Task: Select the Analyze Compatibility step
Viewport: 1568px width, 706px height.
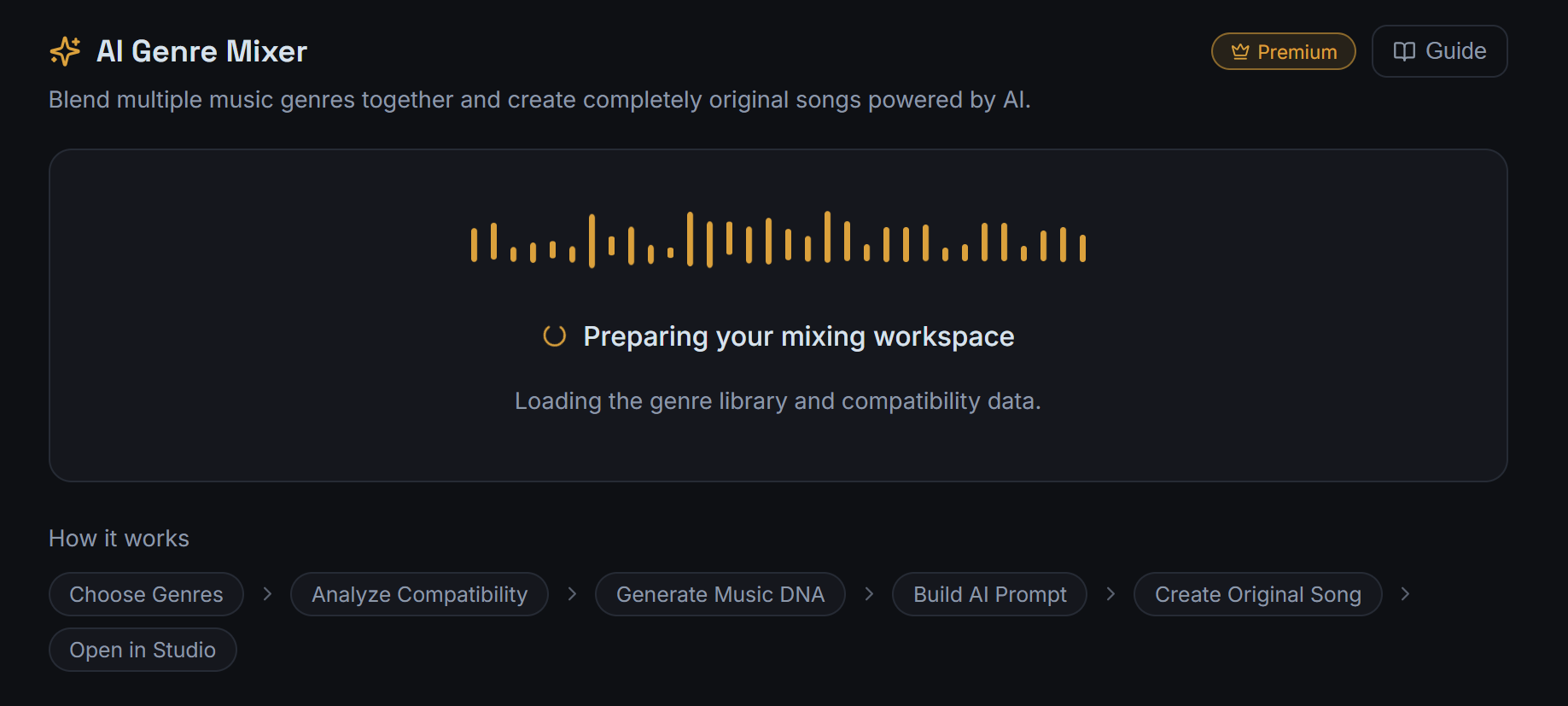Action: point(419,594)
